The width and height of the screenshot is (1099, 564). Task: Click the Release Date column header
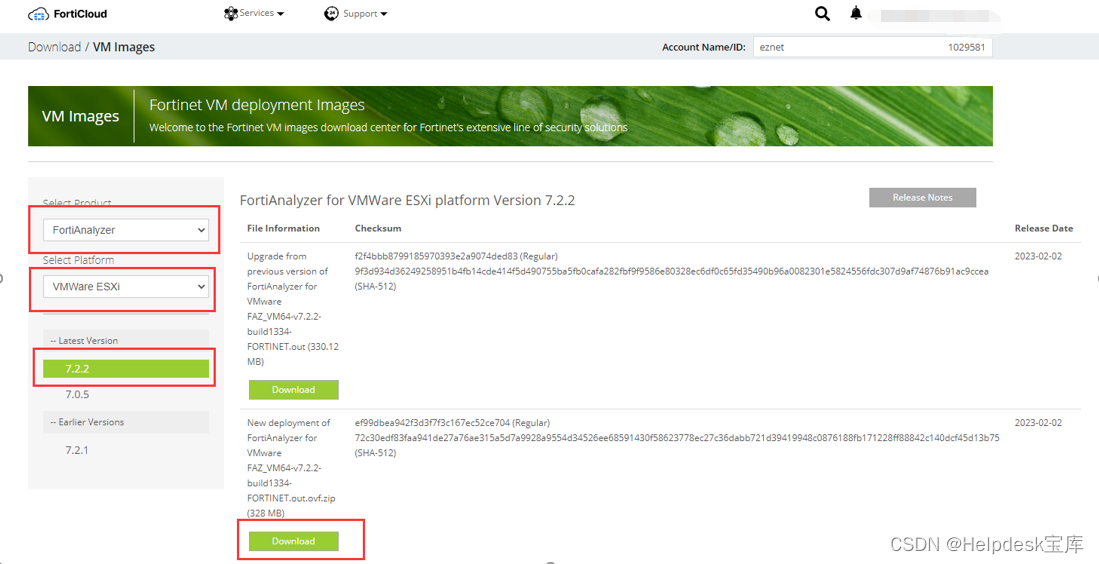click(1044, 228)
